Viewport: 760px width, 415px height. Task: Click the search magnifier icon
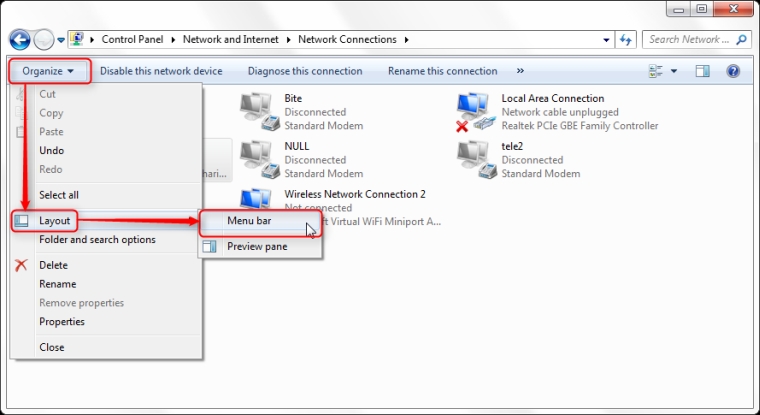point(742,40)
